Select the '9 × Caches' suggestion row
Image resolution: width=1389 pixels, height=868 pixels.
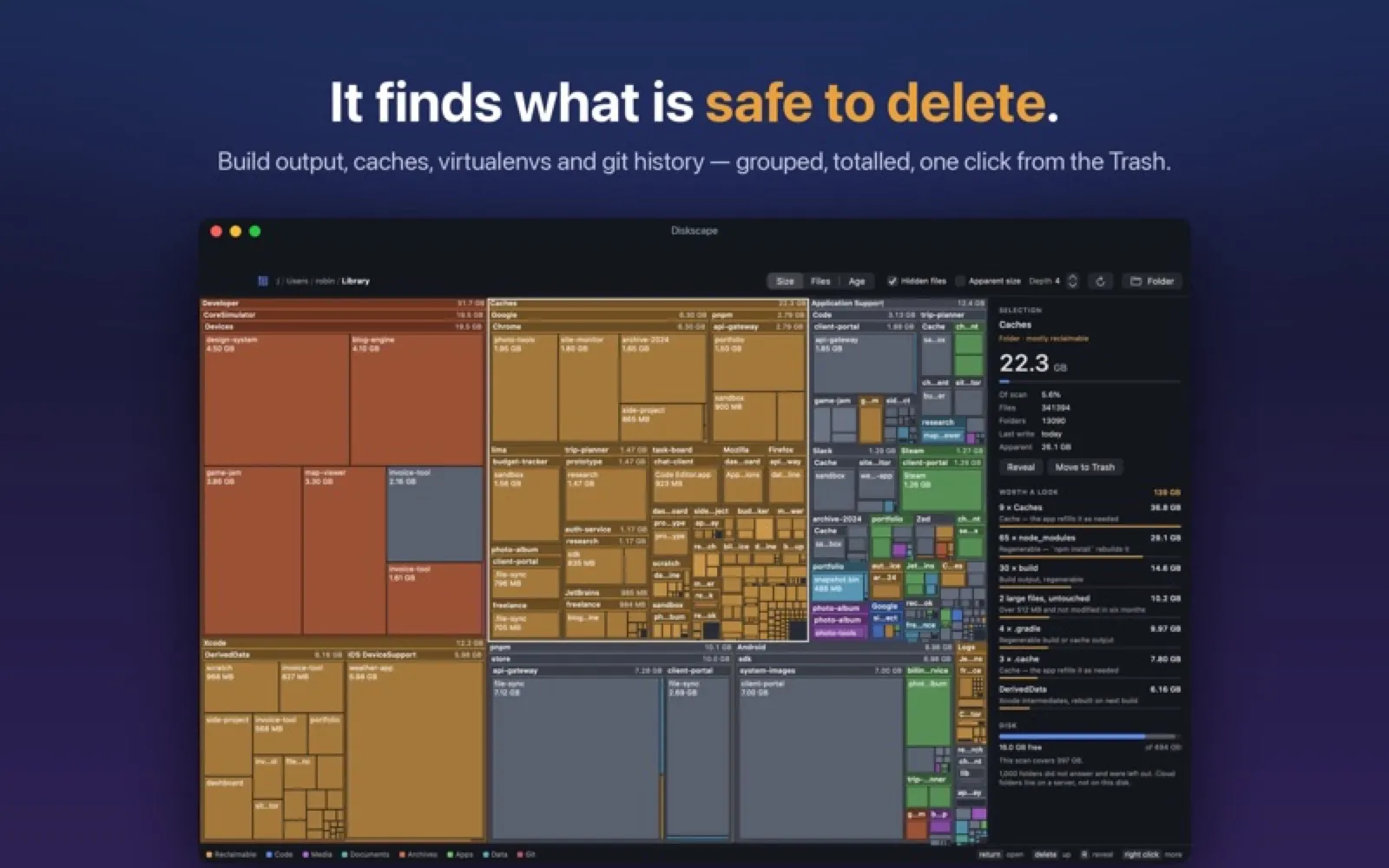pyautogui.click(x=1089, y=514)
